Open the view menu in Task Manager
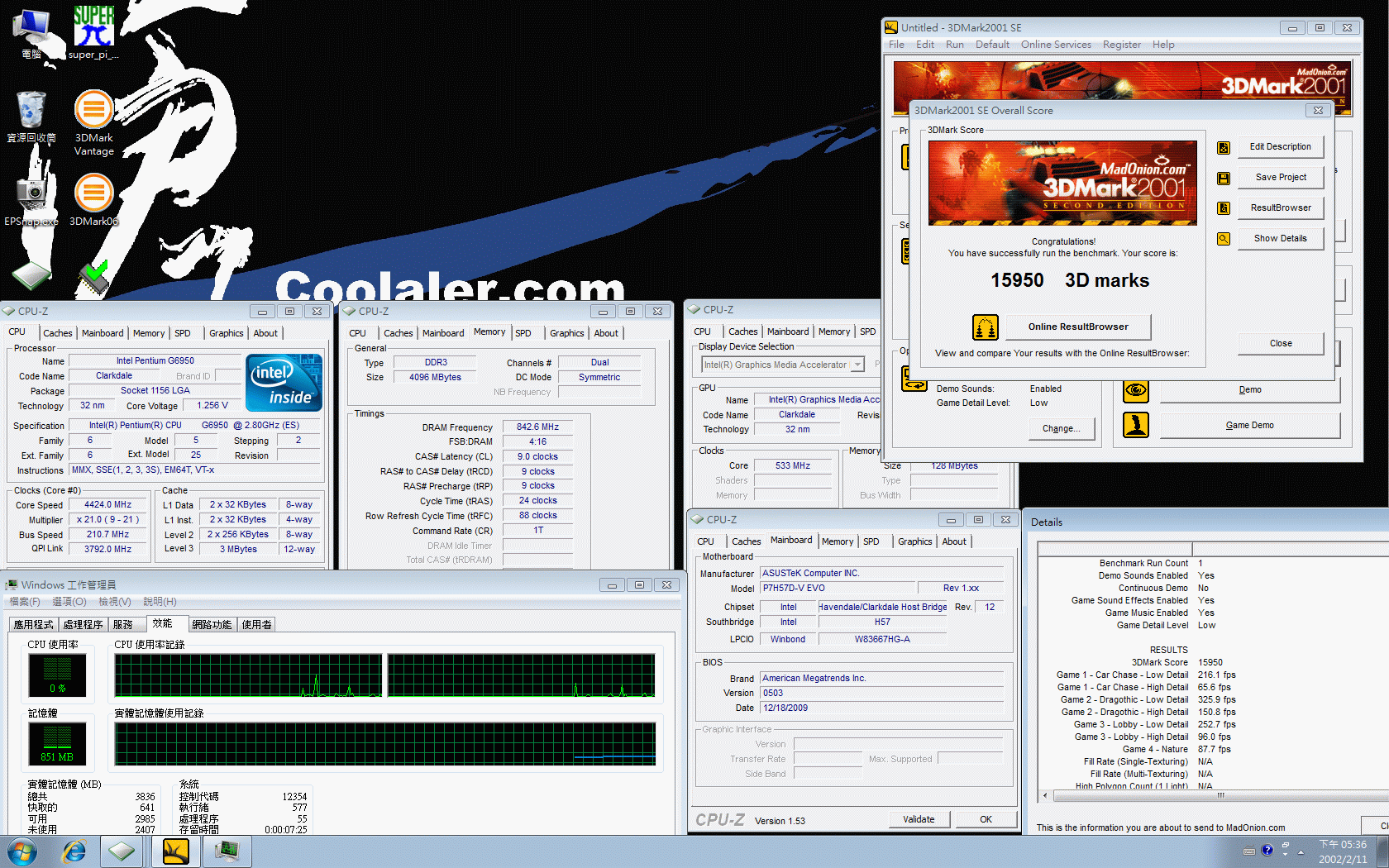The image size is (1389, 868). tap(114, 602)
